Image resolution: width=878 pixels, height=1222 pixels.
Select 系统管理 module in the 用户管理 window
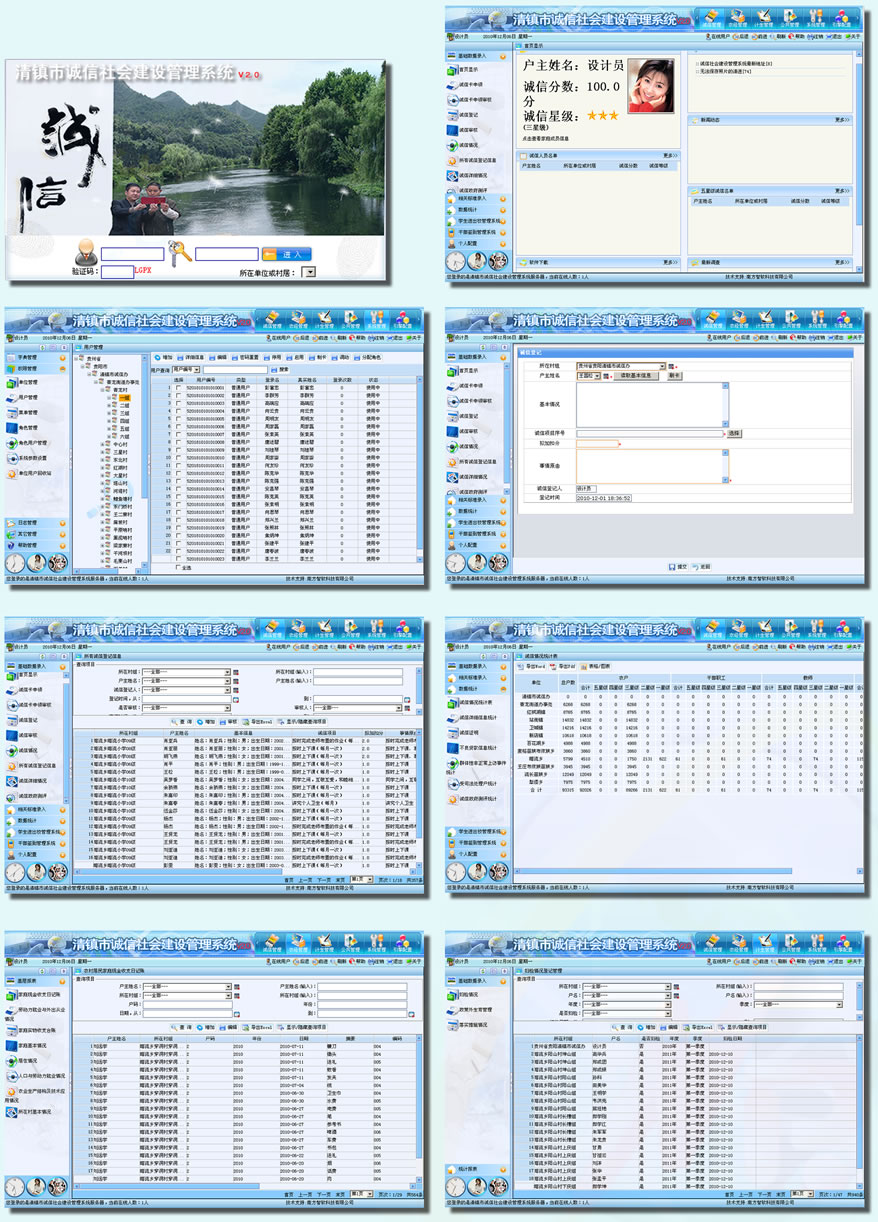(376, 320)
